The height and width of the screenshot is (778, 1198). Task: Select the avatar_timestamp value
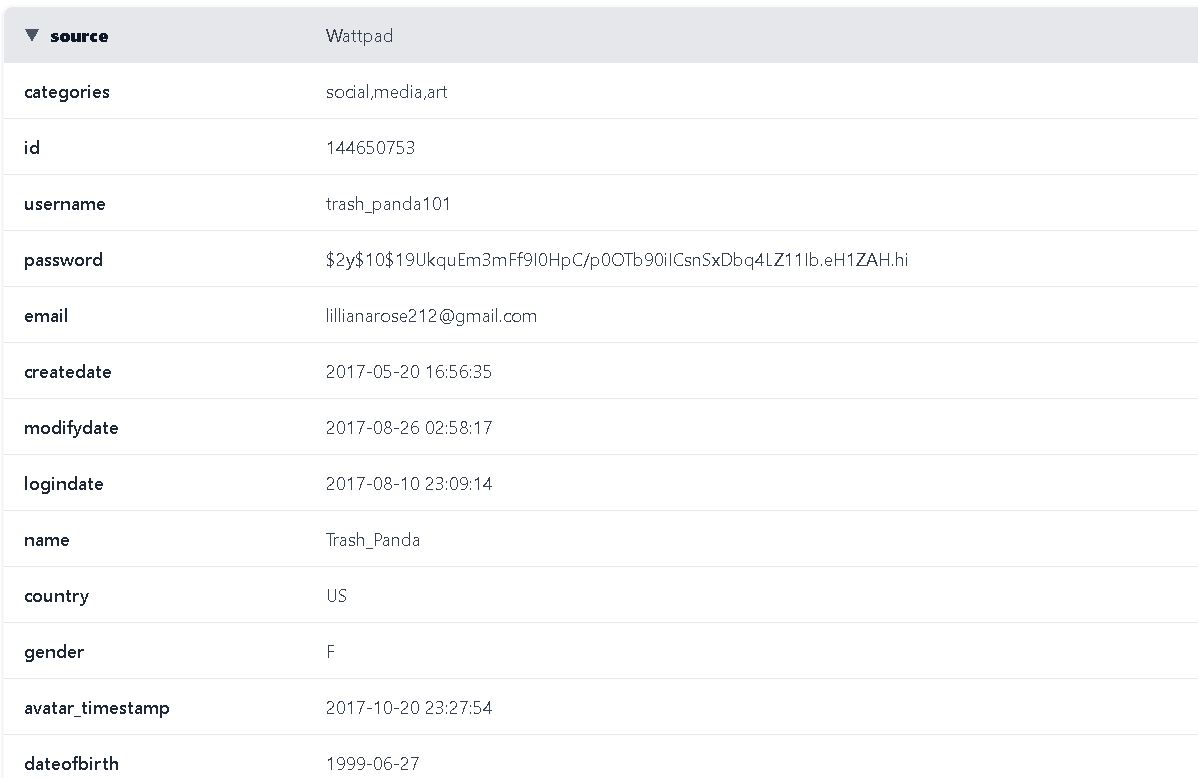tap(408, 708)
